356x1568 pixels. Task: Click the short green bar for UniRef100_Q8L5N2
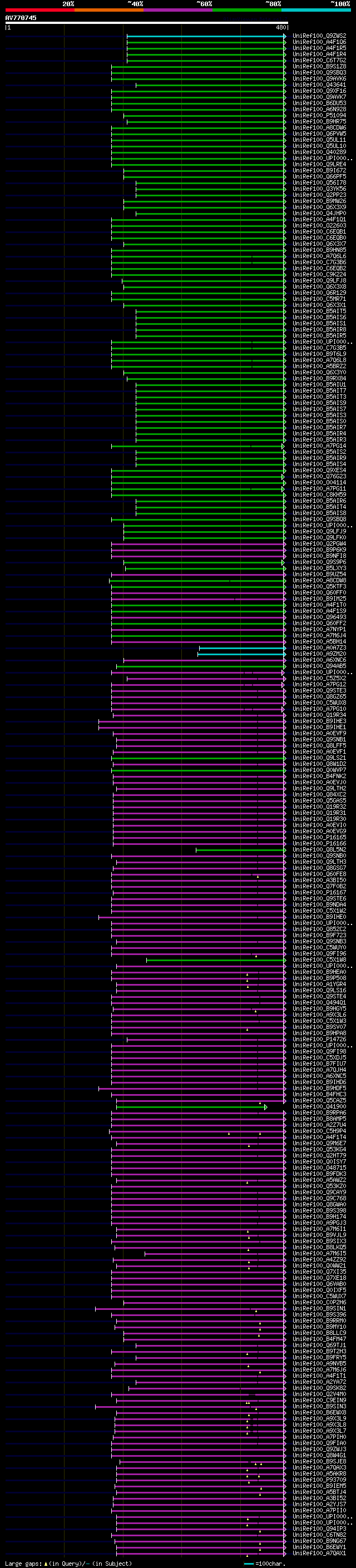240,850
